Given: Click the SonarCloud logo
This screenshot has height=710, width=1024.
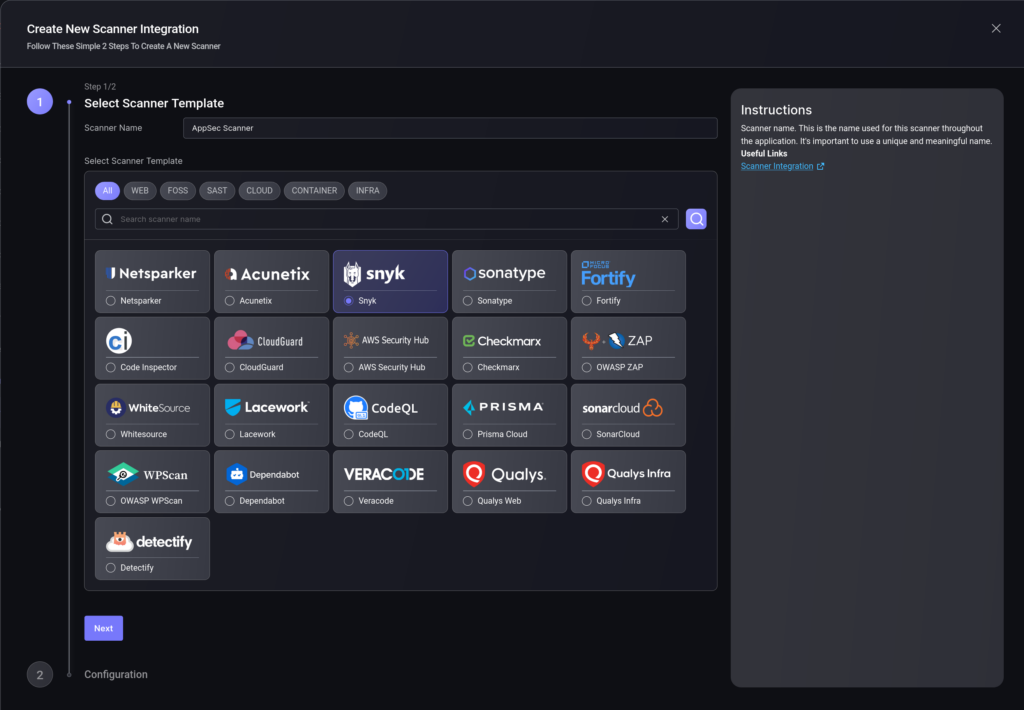Looking at the screenshot, I should pos(622,408).
